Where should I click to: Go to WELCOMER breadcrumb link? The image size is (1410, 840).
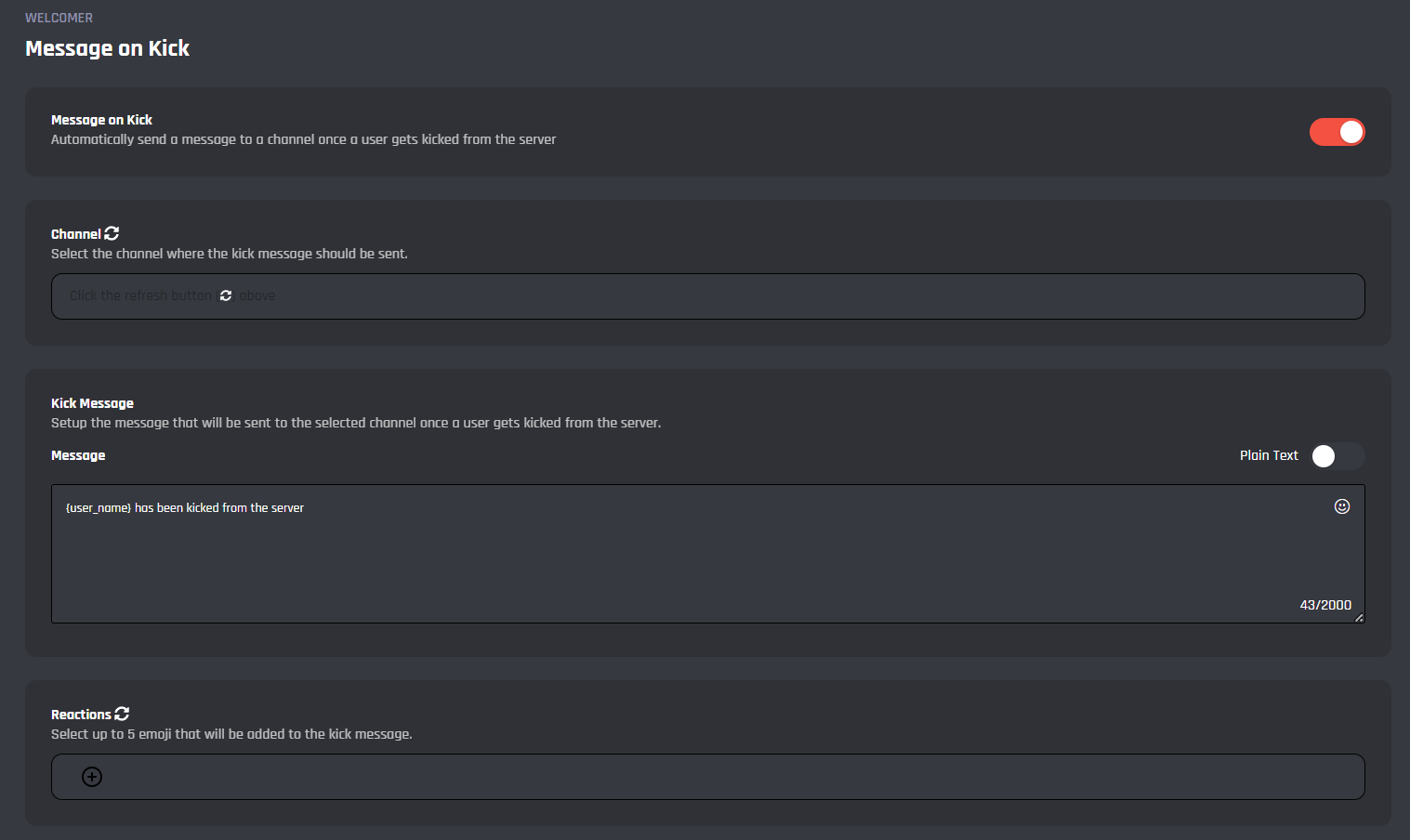click(59, 18)
